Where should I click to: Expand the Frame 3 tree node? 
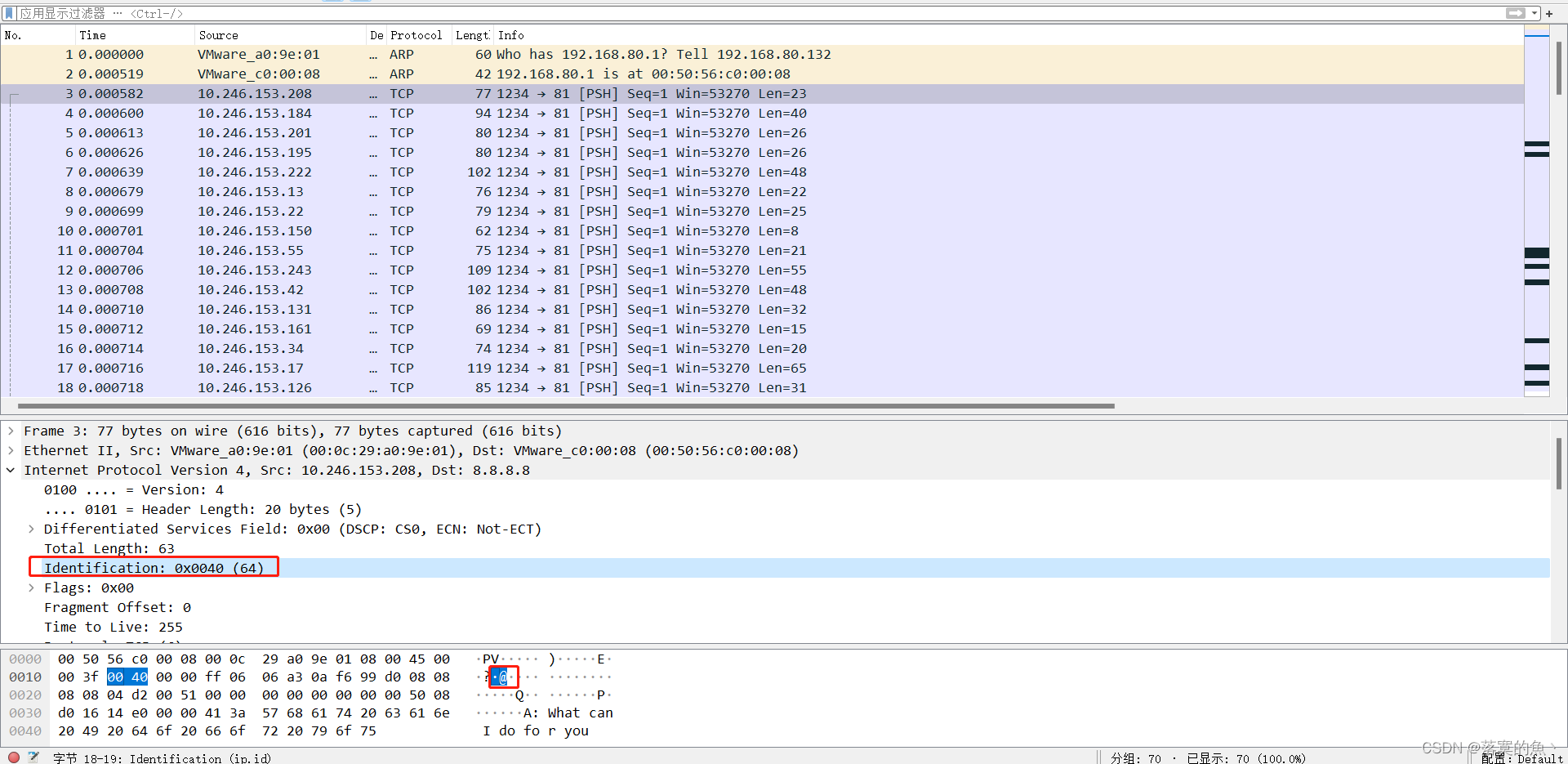(11, 431)
